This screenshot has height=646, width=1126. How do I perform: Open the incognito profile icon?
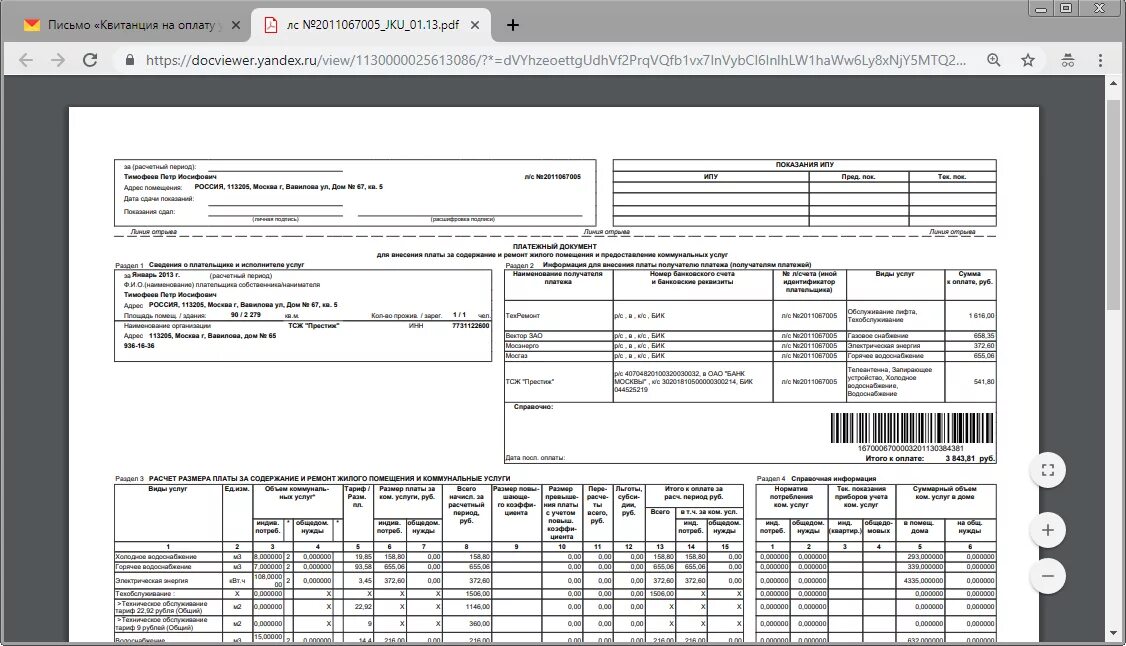(1068, 60)
